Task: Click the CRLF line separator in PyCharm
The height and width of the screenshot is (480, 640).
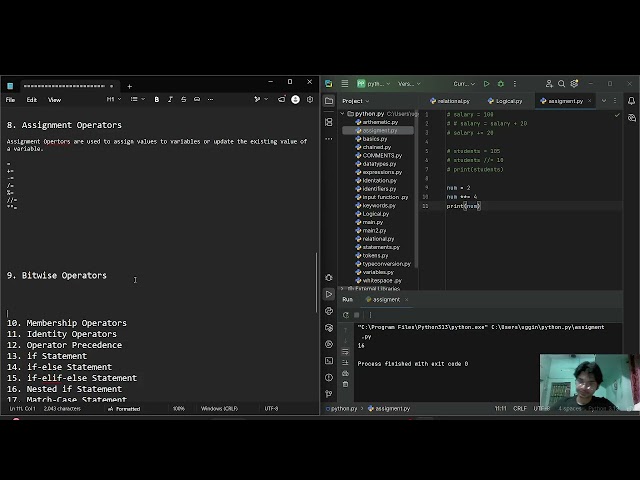Action: pyautogui.click(x=520, y=409)
